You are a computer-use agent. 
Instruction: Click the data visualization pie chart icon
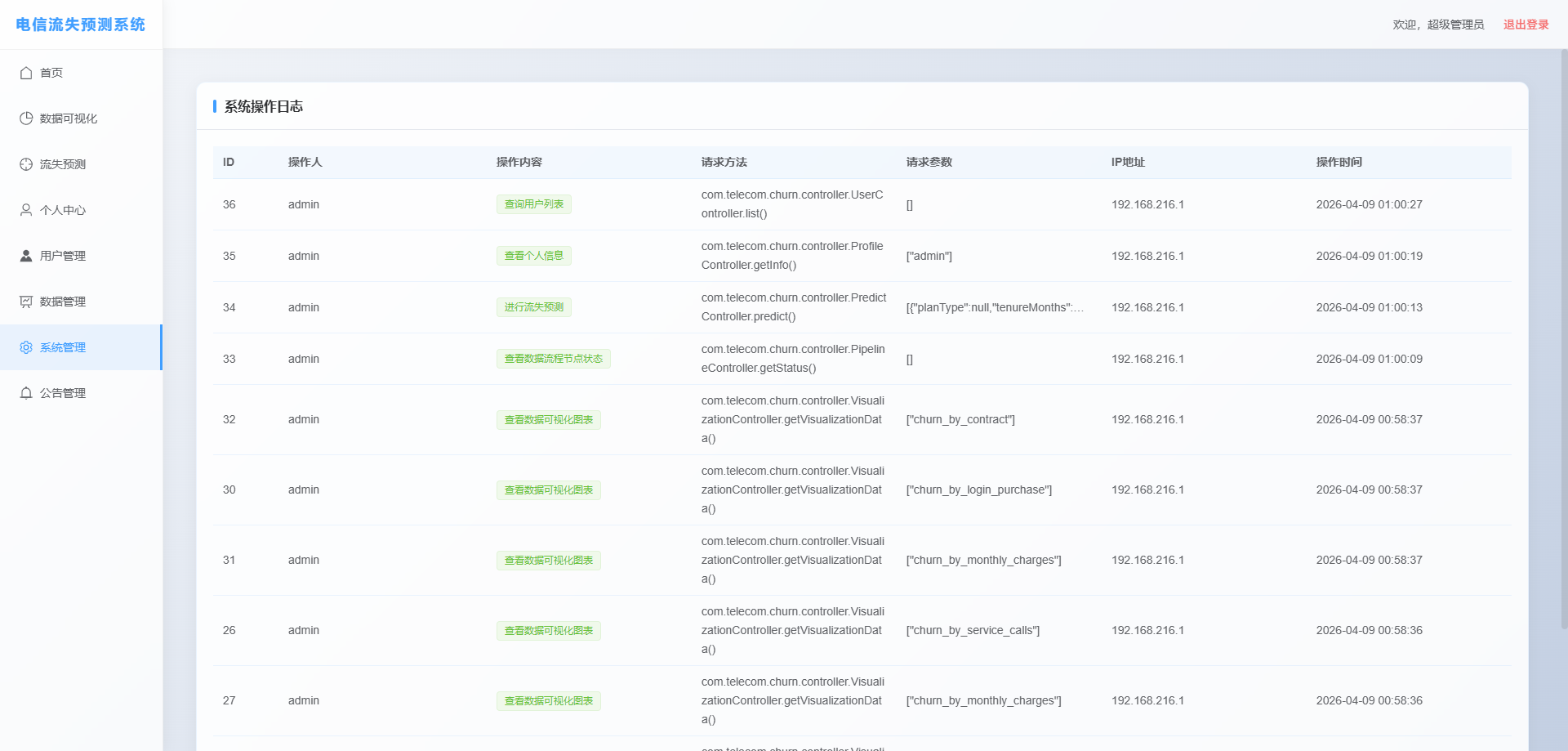point(26,118)
